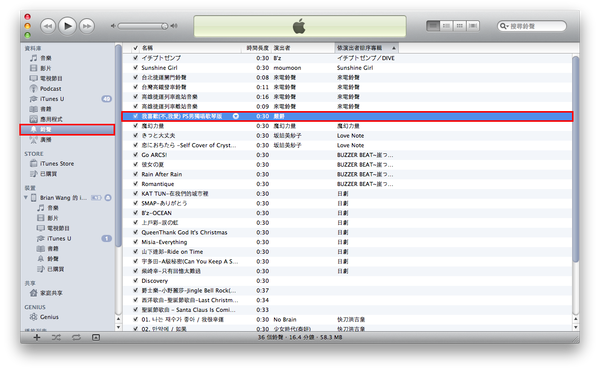Uncheck the Sunshine Girl ringtone
600x374 pixels.
(135, 68)
